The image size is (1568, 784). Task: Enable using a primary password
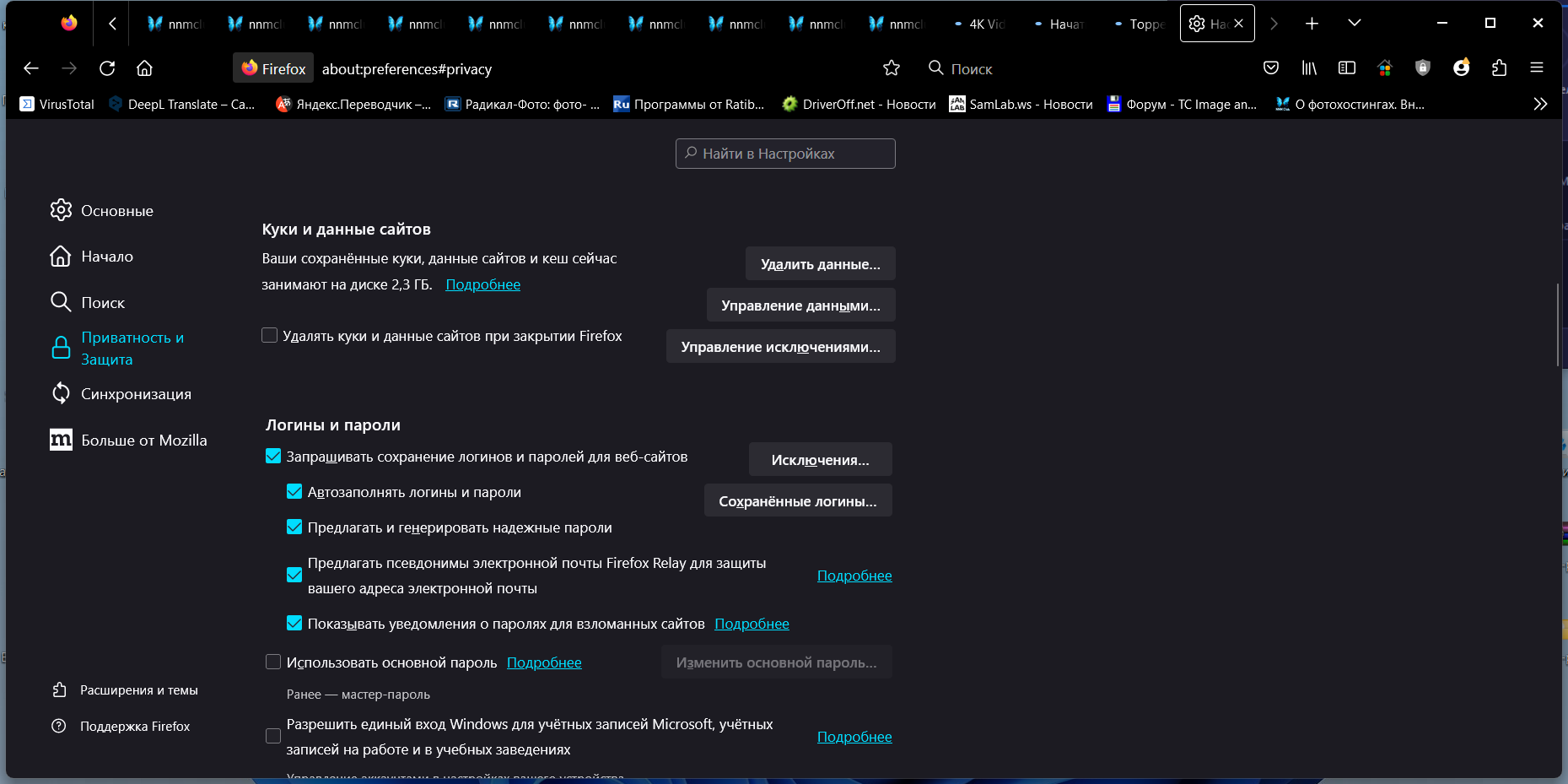click(x=273, y=662)
